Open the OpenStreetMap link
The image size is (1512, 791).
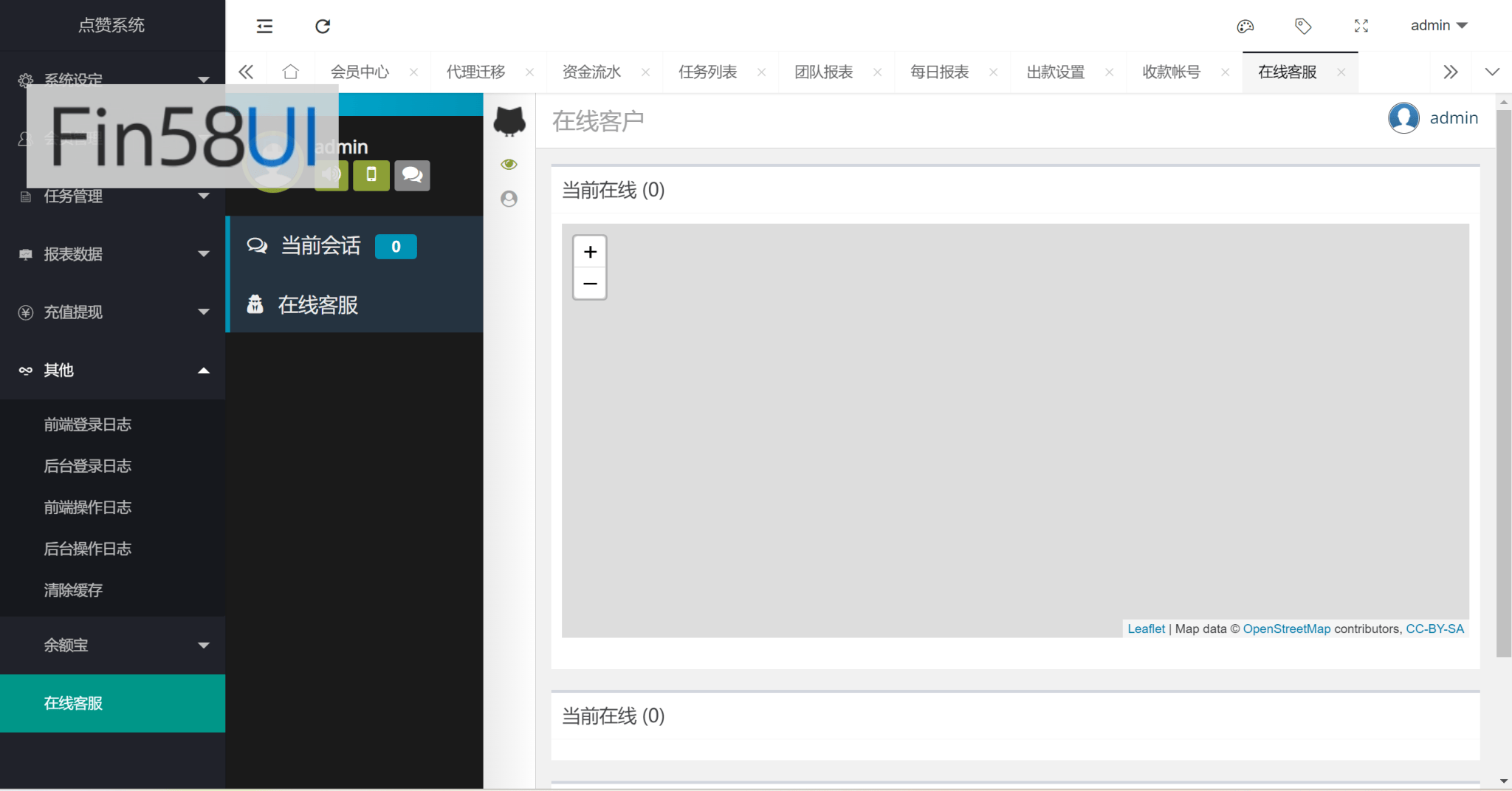point(1286,629)
